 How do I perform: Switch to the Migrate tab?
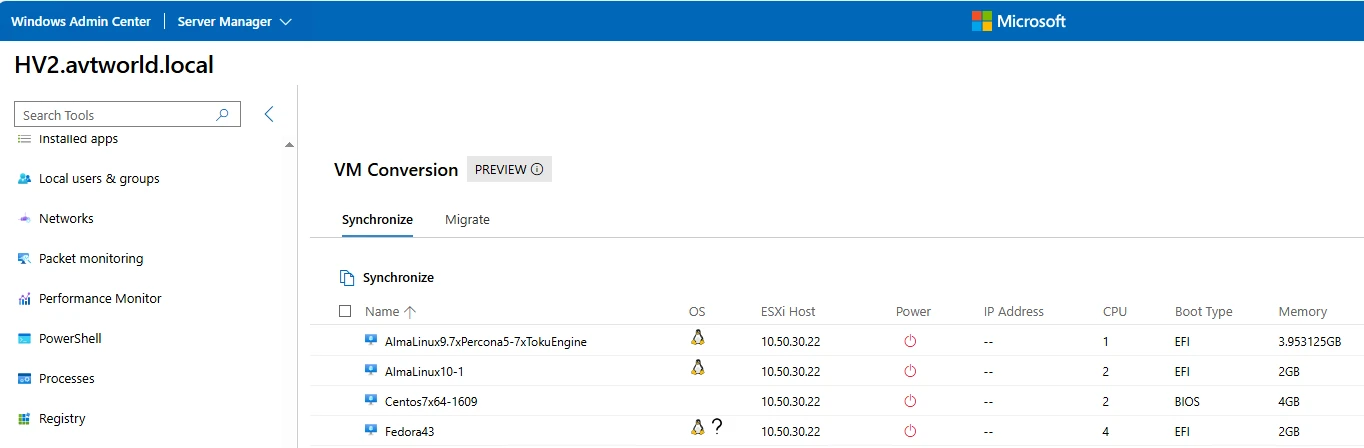467,220
